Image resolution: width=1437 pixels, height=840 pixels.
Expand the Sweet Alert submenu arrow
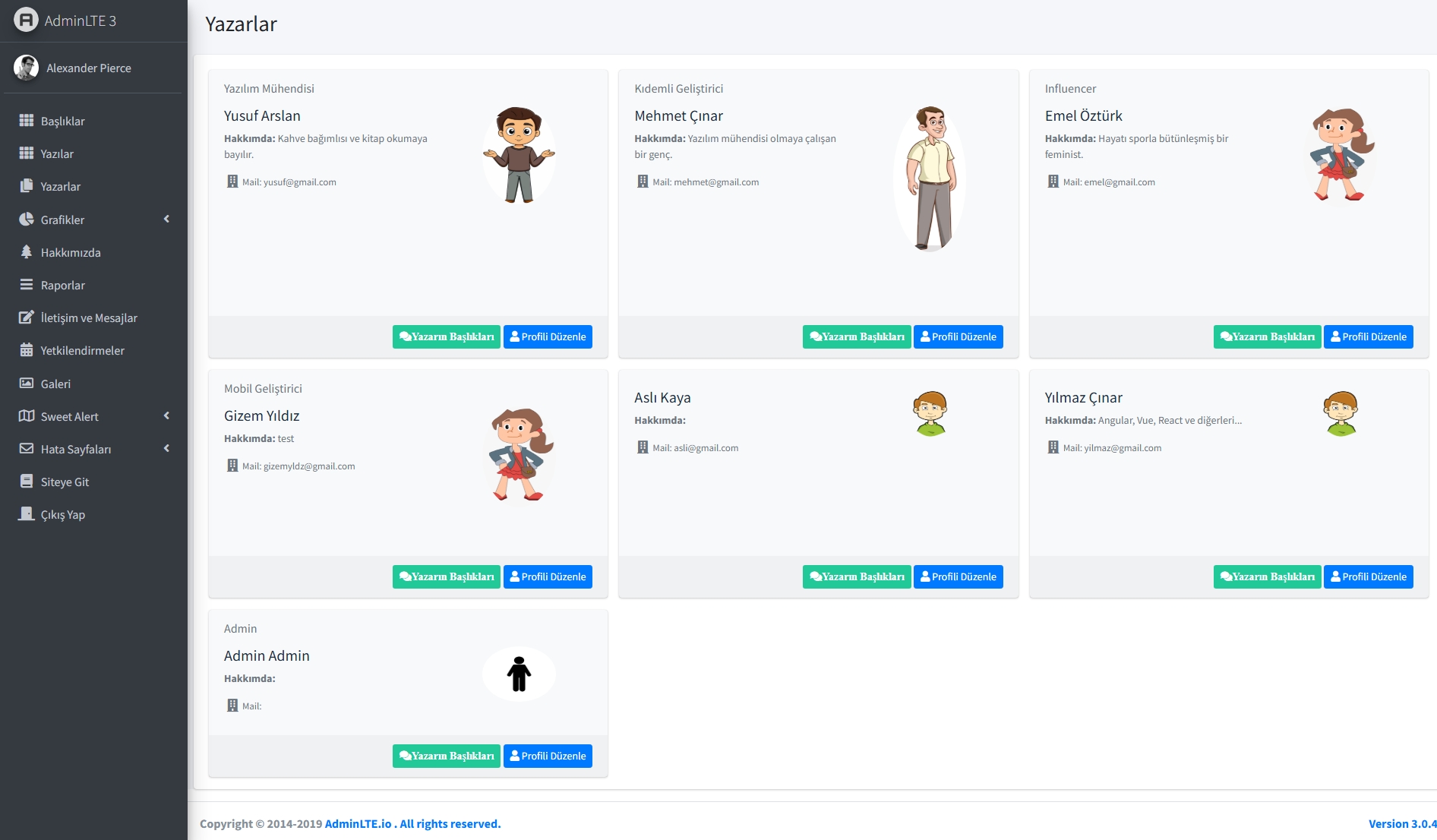click(x=166, y=416)
